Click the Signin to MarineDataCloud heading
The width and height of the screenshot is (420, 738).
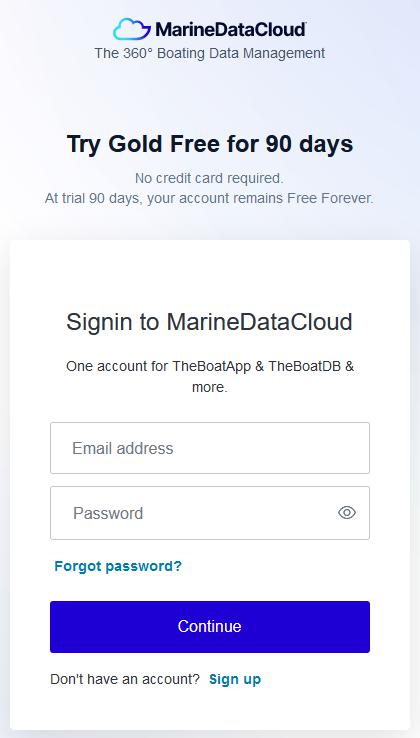tap(210, 322)
